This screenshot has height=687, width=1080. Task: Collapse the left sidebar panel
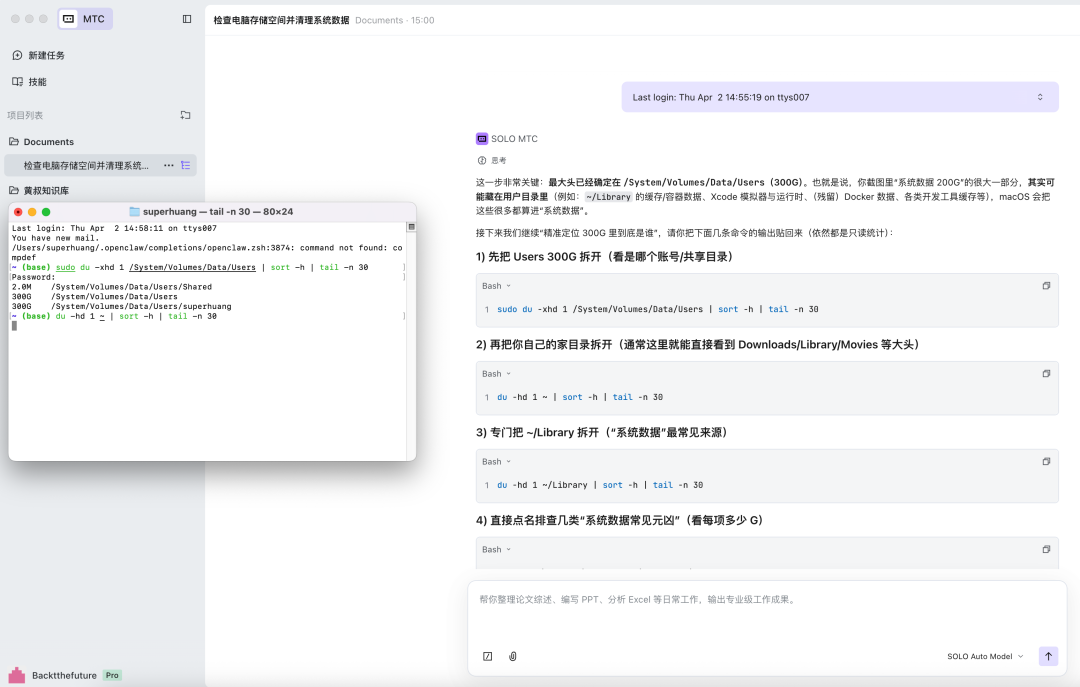(x=187, y=19)
